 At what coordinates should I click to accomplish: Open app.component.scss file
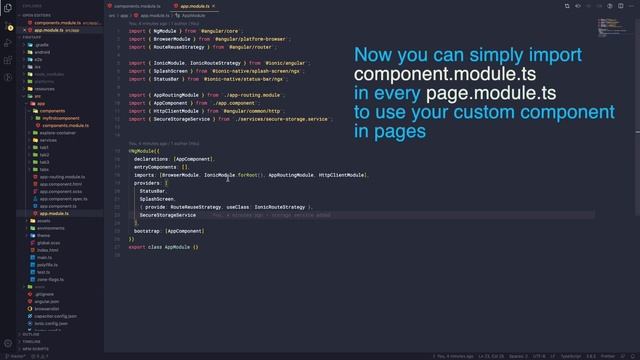coord(60,192)
